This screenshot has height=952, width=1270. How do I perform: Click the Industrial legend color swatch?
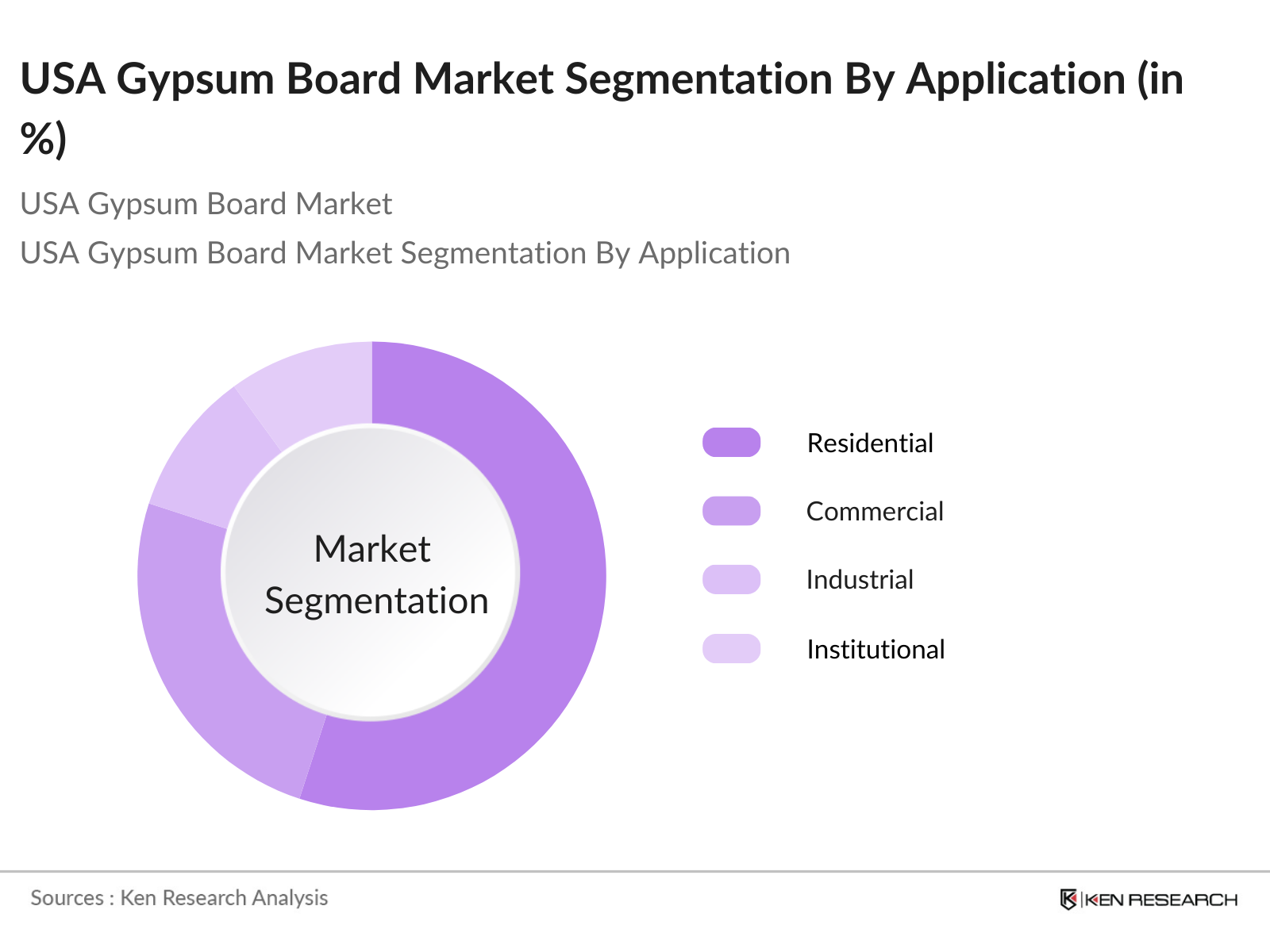point(731,579)
